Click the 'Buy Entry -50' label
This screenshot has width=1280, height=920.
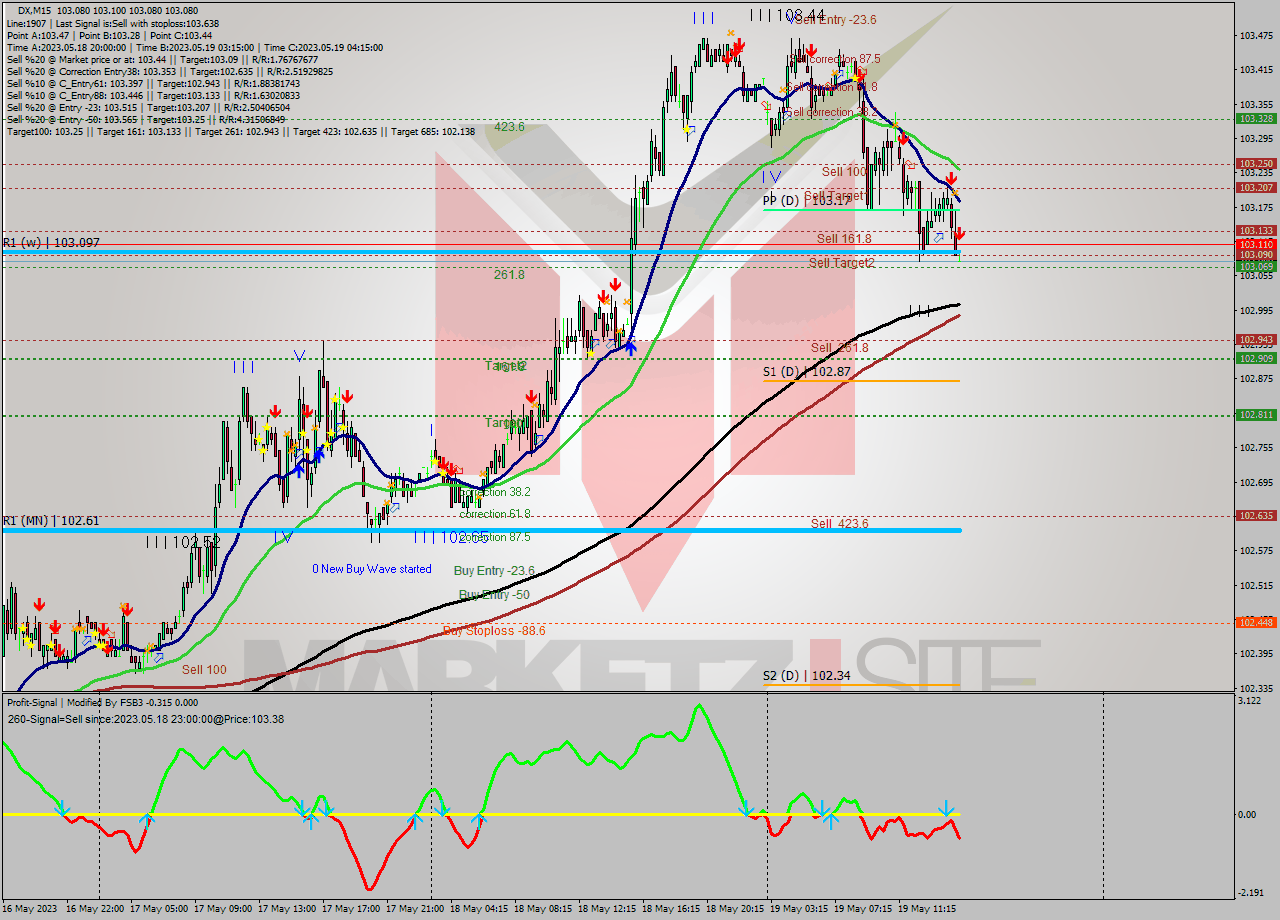(494, 594)
